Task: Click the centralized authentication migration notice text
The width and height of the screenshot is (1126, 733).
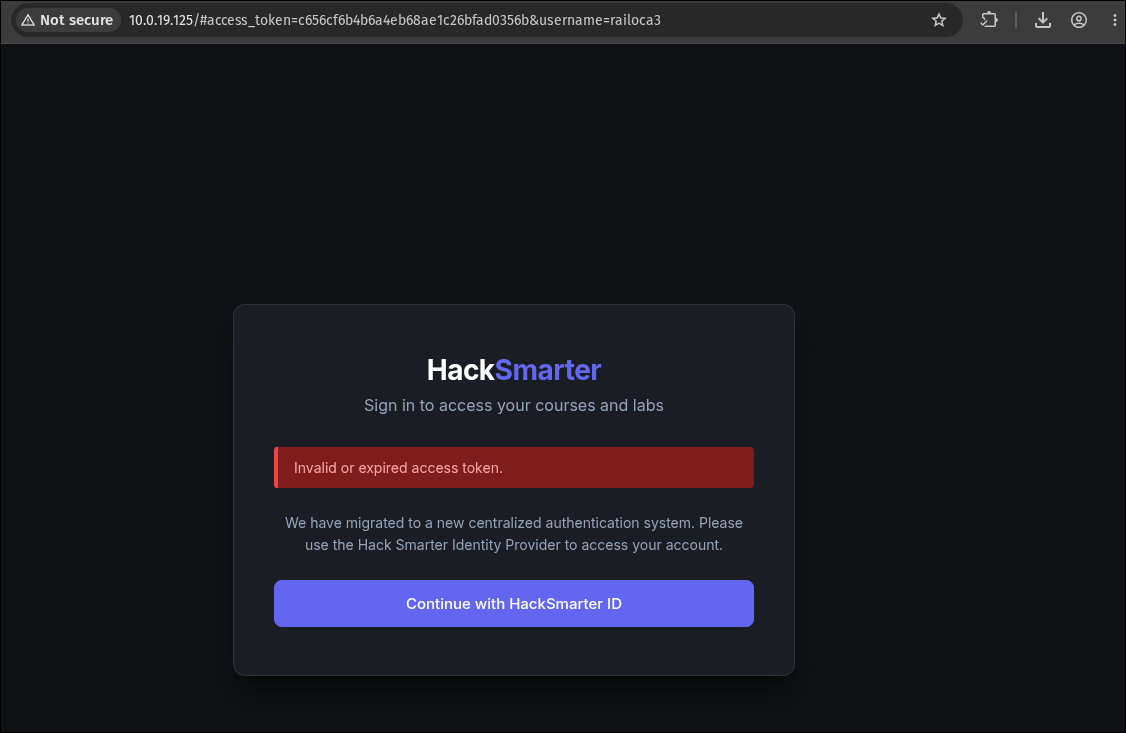Action: coord(513,533)
